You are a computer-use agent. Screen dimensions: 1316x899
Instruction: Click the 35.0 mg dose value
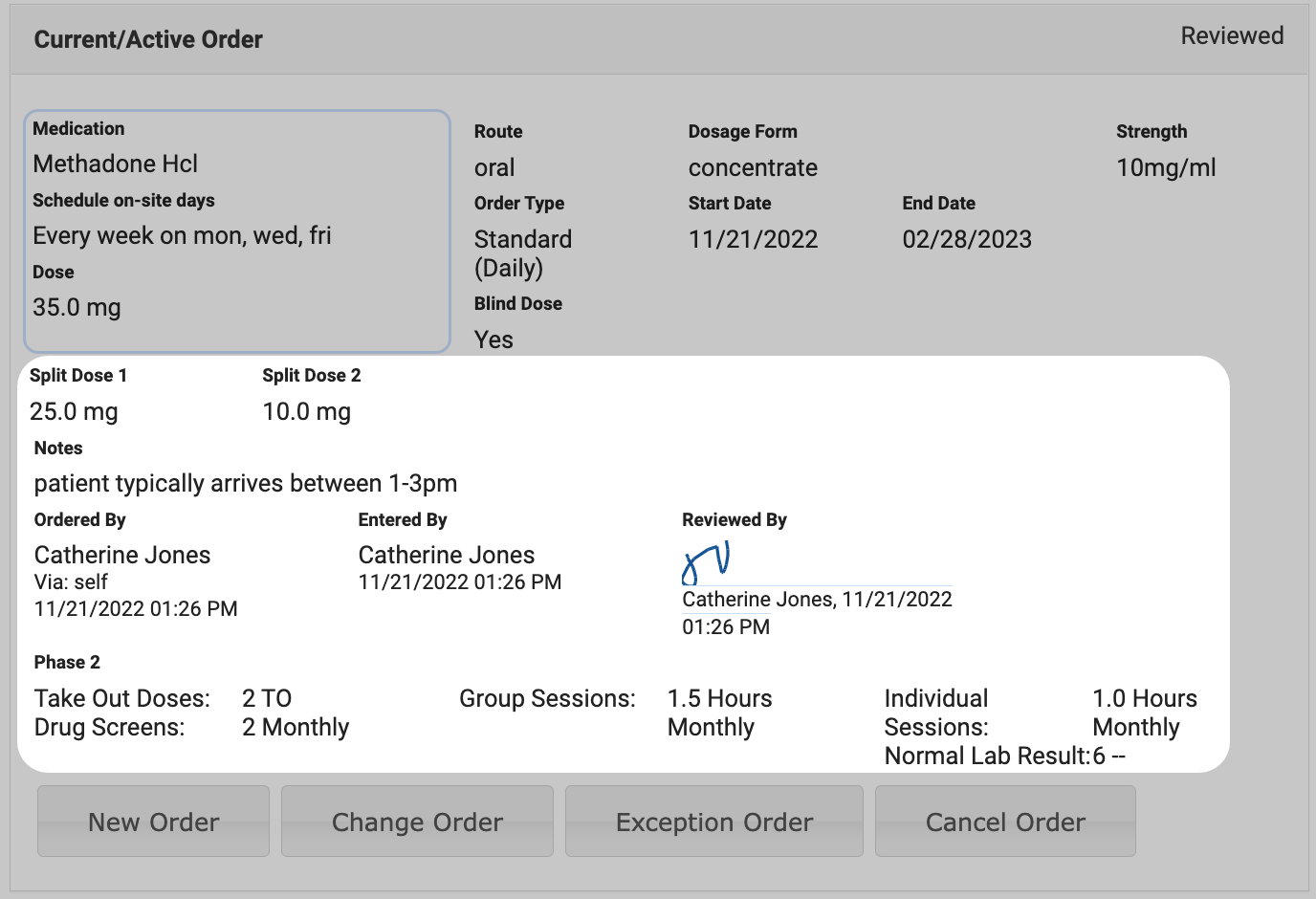coord(77,308)
